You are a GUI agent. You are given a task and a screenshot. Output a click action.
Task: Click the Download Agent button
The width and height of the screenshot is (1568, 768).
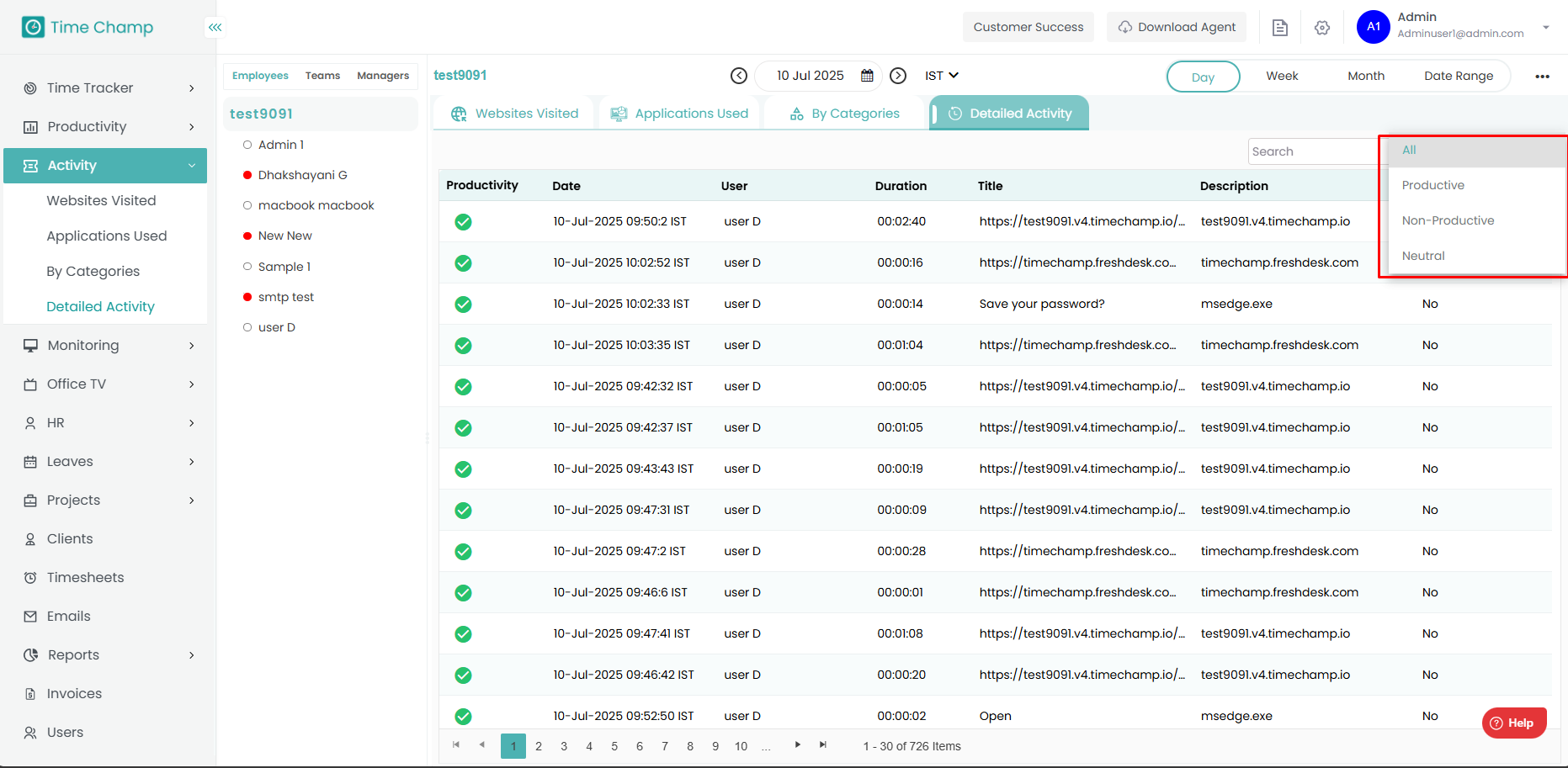(x=1177, y=27)
